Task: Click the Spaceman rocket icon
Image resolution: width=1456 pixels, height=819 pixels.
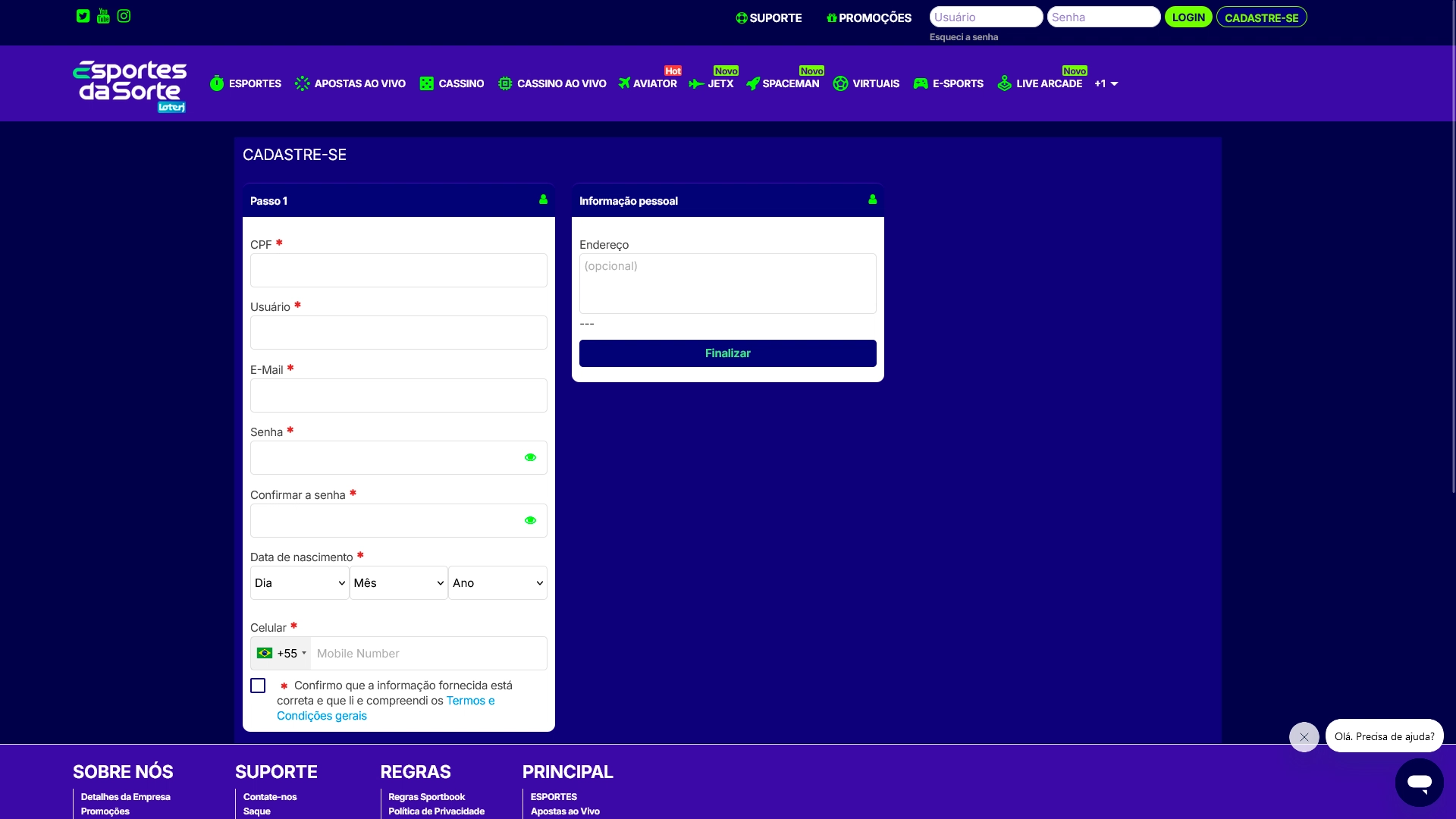Action: pos(753,83)
